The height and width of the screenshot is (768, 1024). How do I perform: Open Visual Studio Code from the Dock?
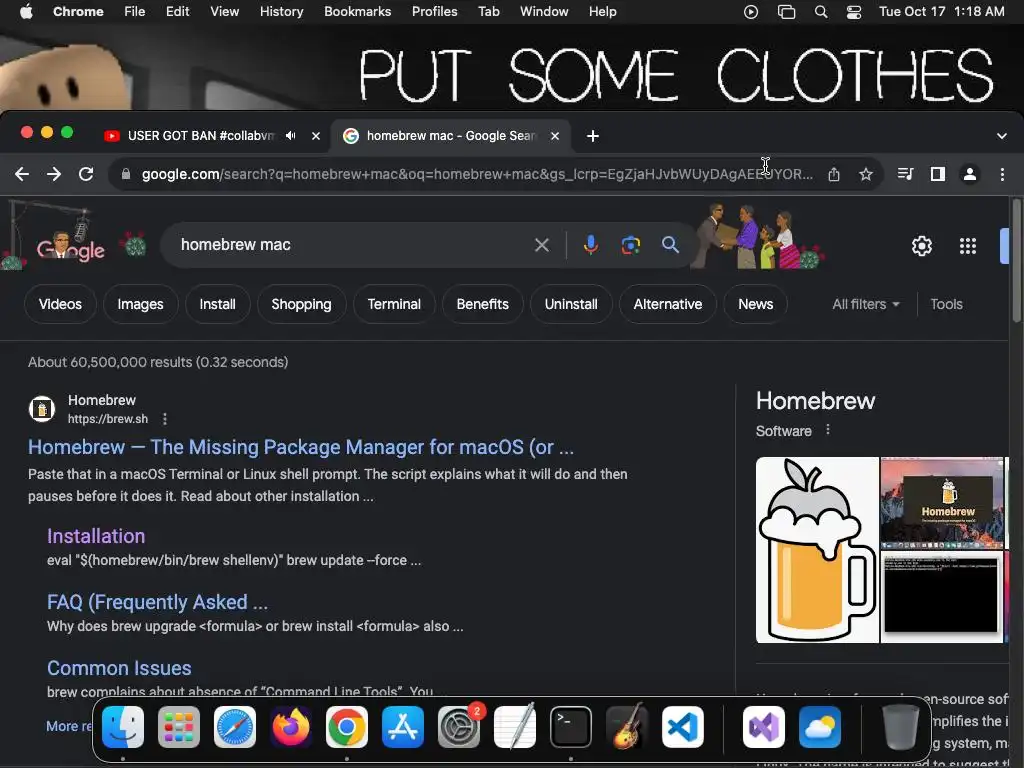683,727
